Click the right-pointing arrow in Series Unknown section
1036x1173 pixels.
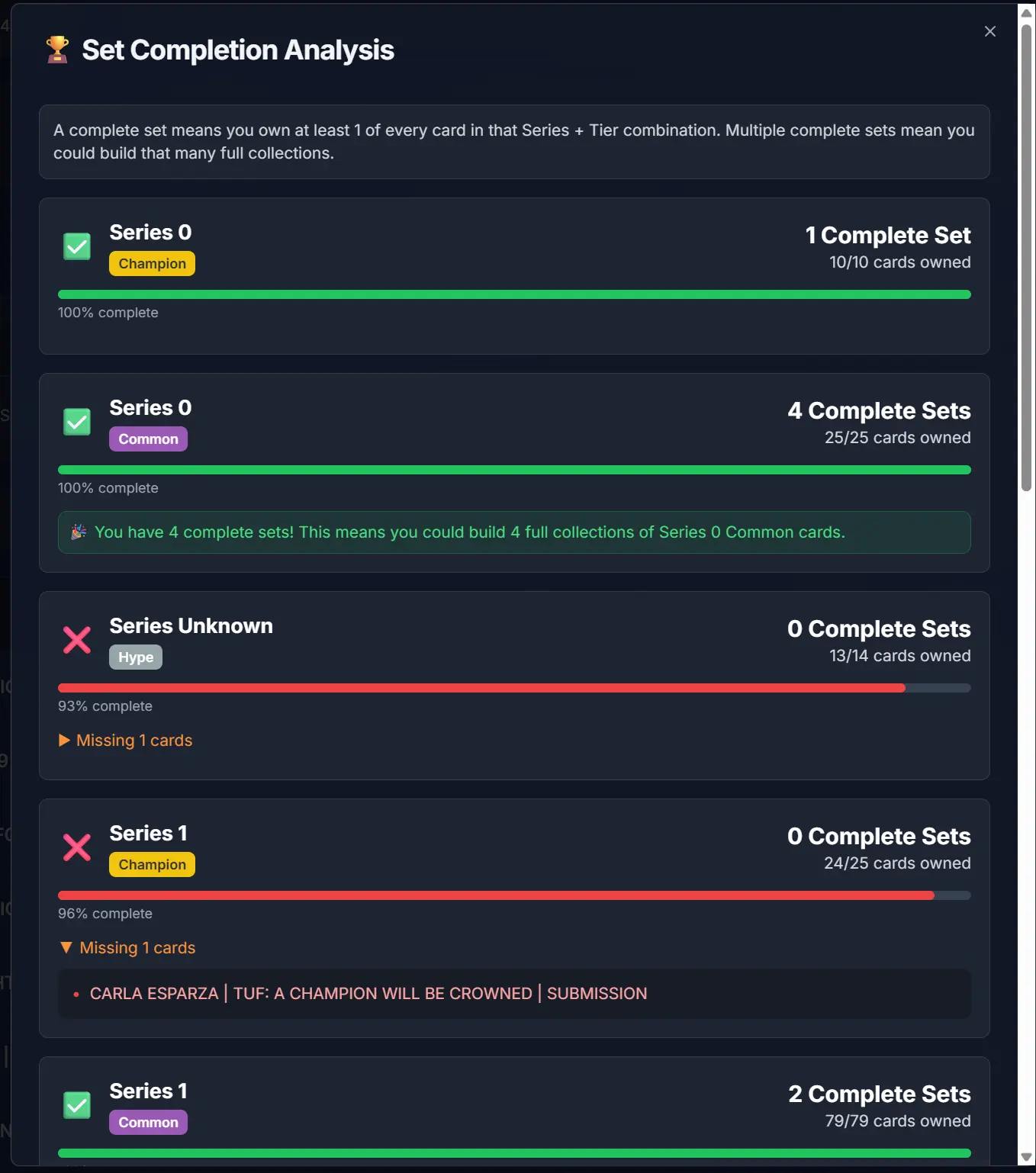click(x=65, y=740)
